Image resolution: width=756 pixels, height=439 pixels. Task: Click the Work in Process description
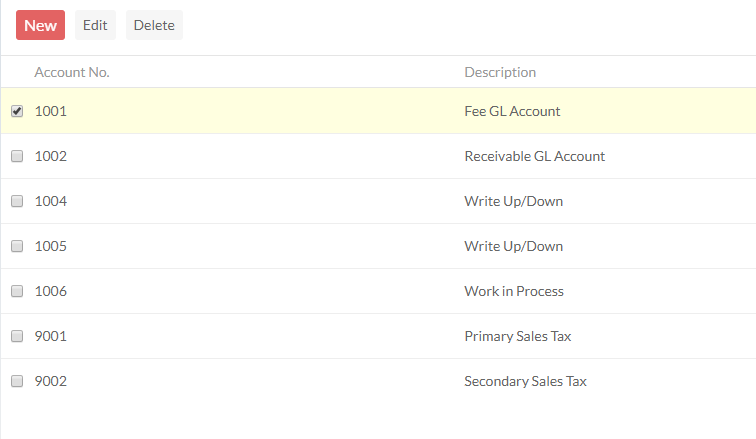pyautogui.click(x=514, y=292)
